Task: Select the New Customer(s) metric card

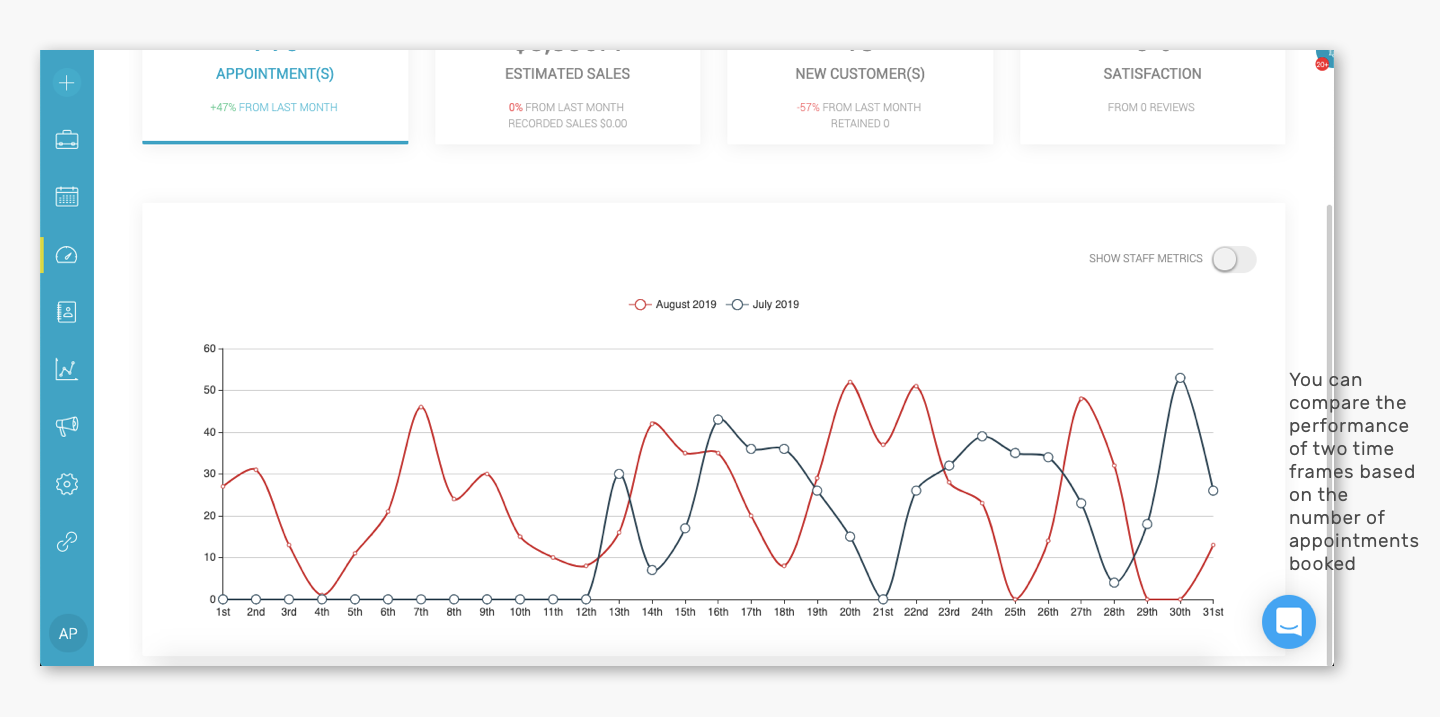Action: pos(860,96)
